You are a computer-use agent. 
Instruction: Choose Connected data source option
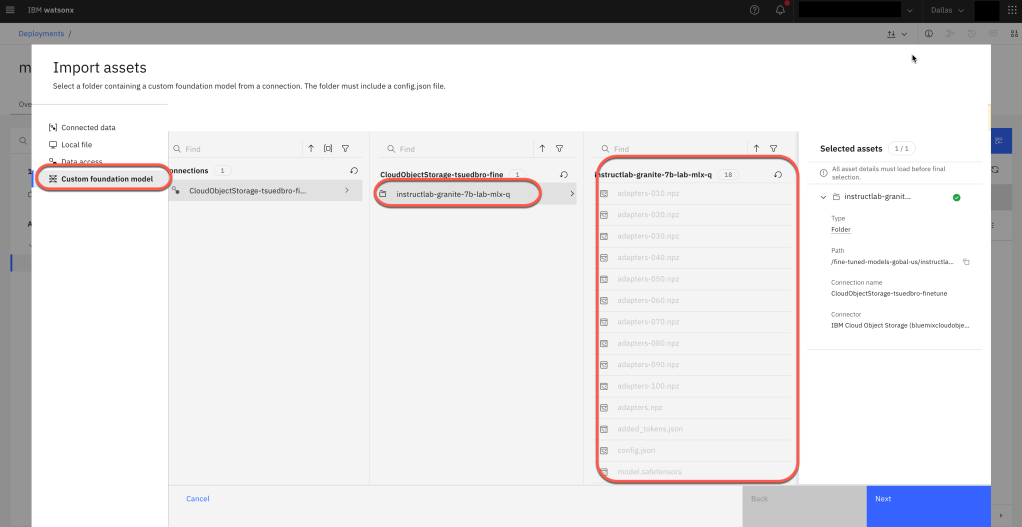[x=87, y=128]
